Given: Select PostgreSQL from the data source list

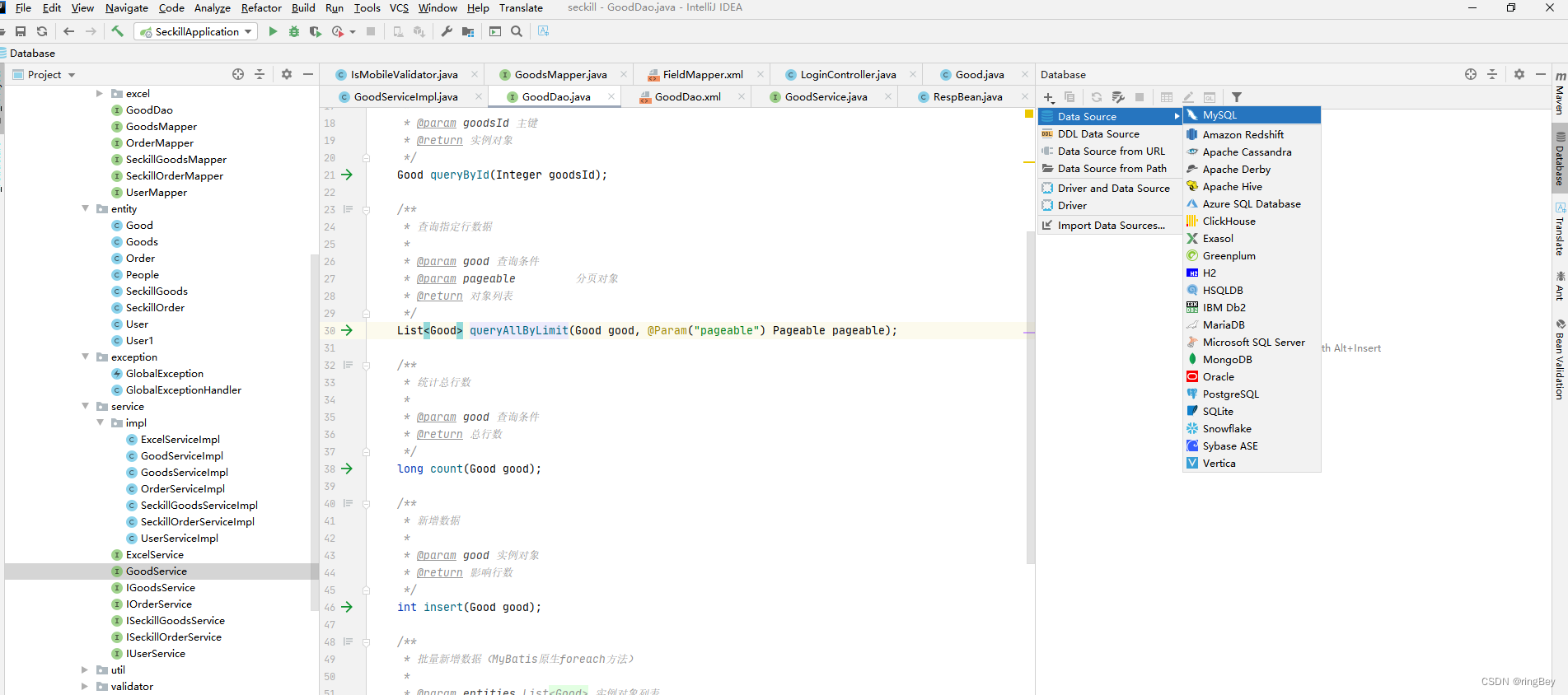Looking at the screenshot, I should [1252, 394].
